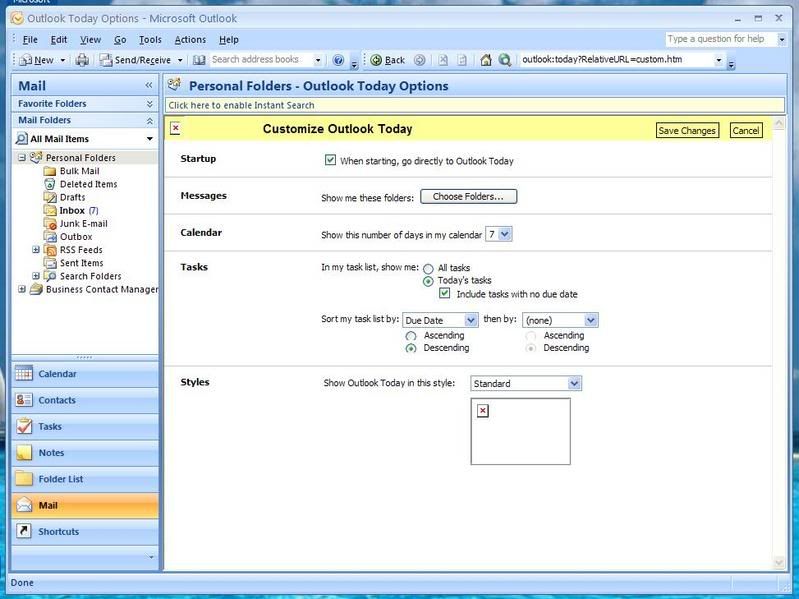Click the Save Changes button

(687, 131)
